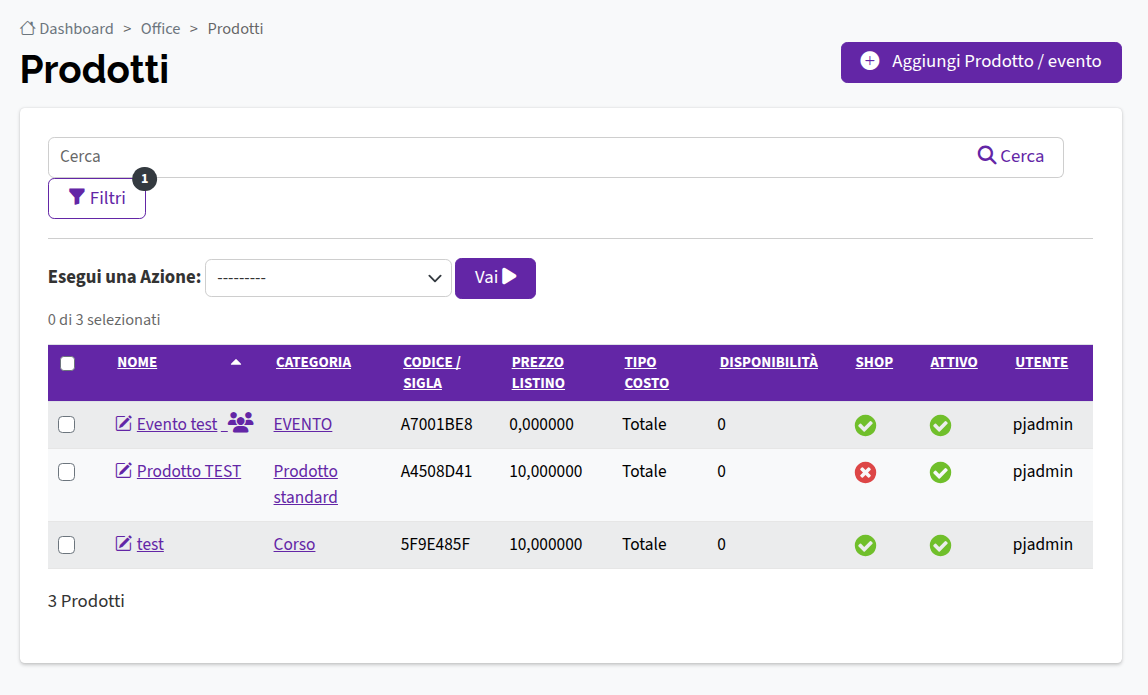
Task: Sort by Utente column header
Action: coord(1041,362)
